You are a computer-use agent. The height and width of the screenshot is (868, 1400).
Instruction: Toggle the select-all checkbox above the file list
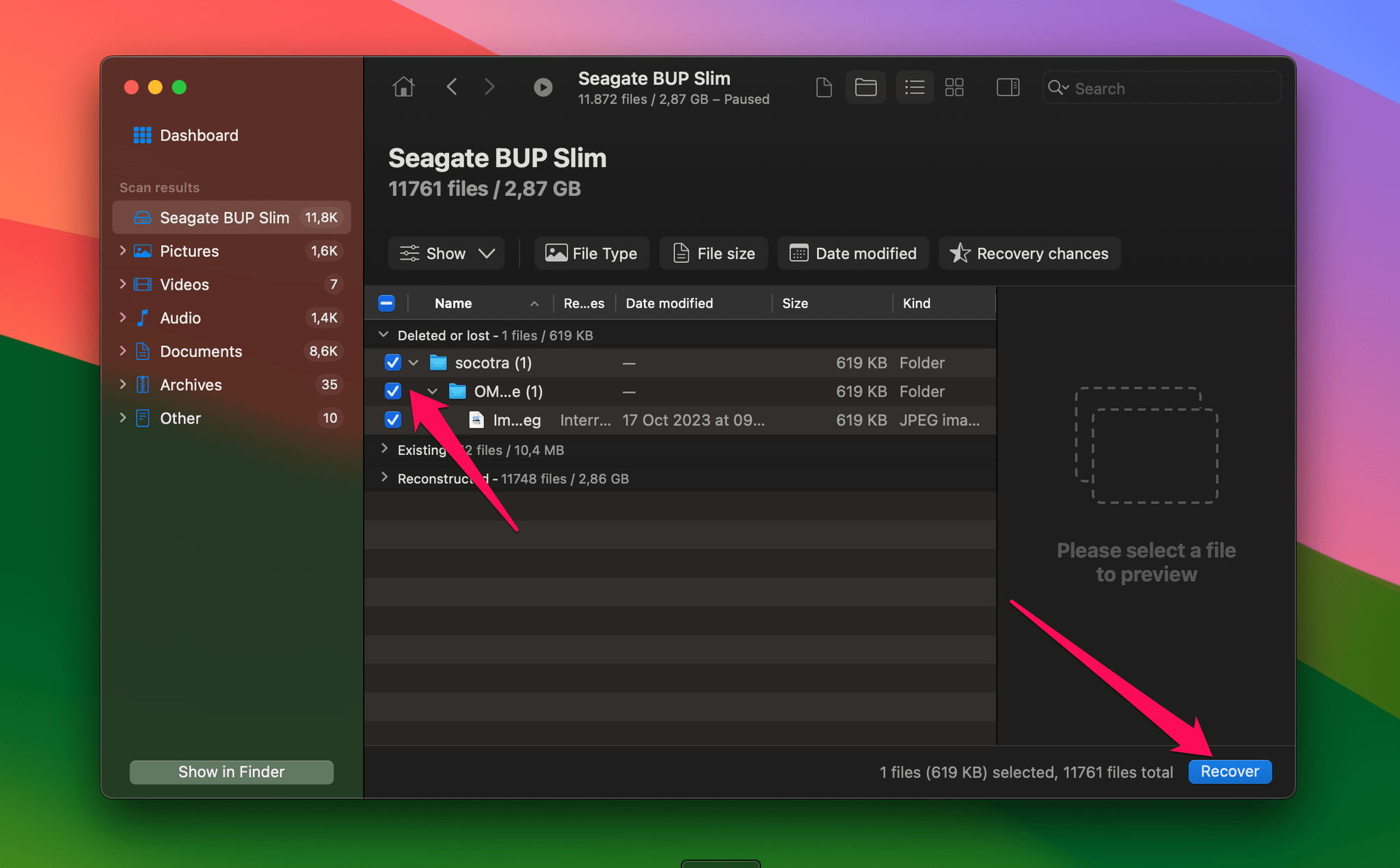pyautogui.click(x=386, y=303)
